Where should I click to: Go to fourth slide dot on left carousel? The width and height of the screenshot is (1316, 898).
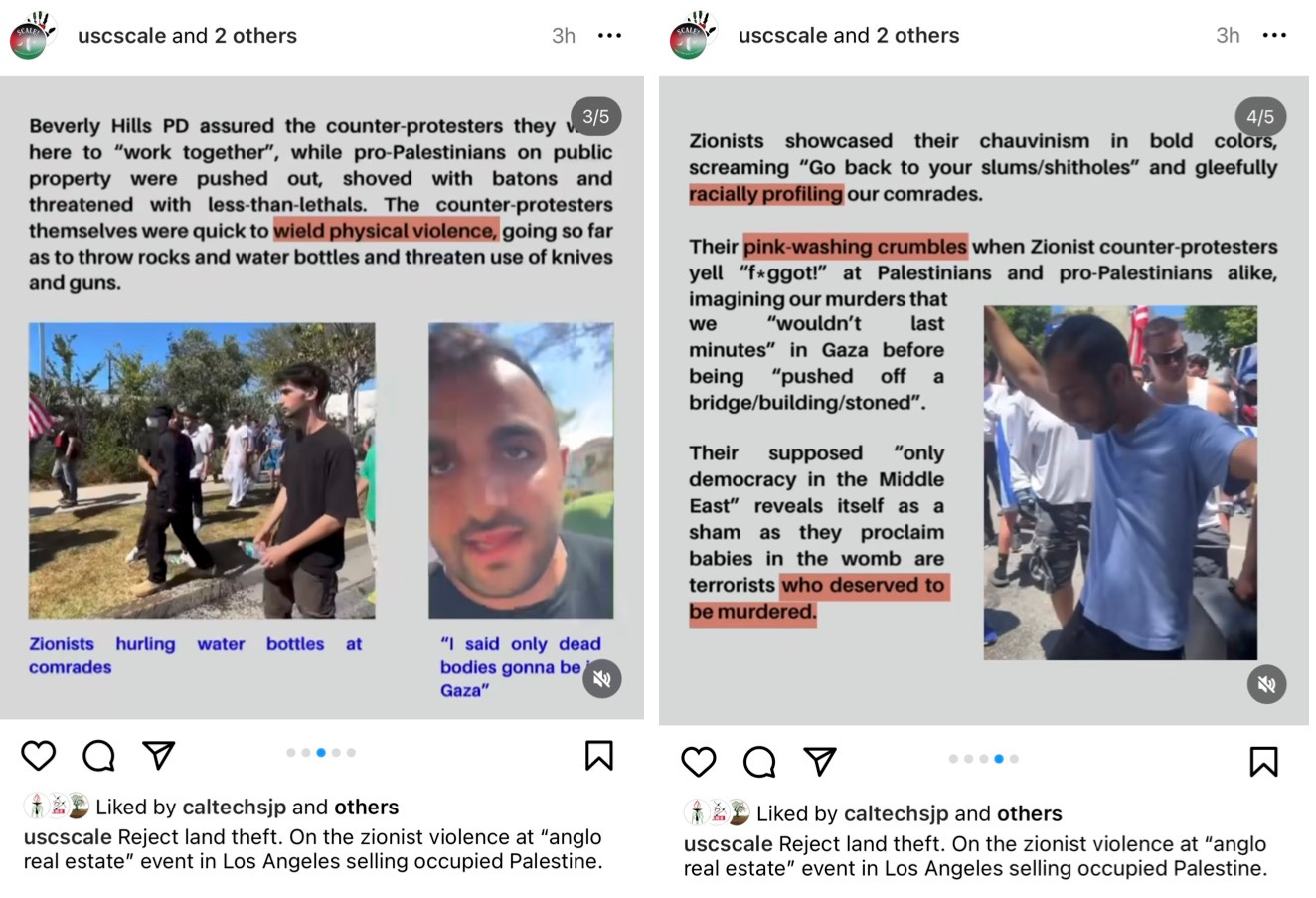(336, 753)
